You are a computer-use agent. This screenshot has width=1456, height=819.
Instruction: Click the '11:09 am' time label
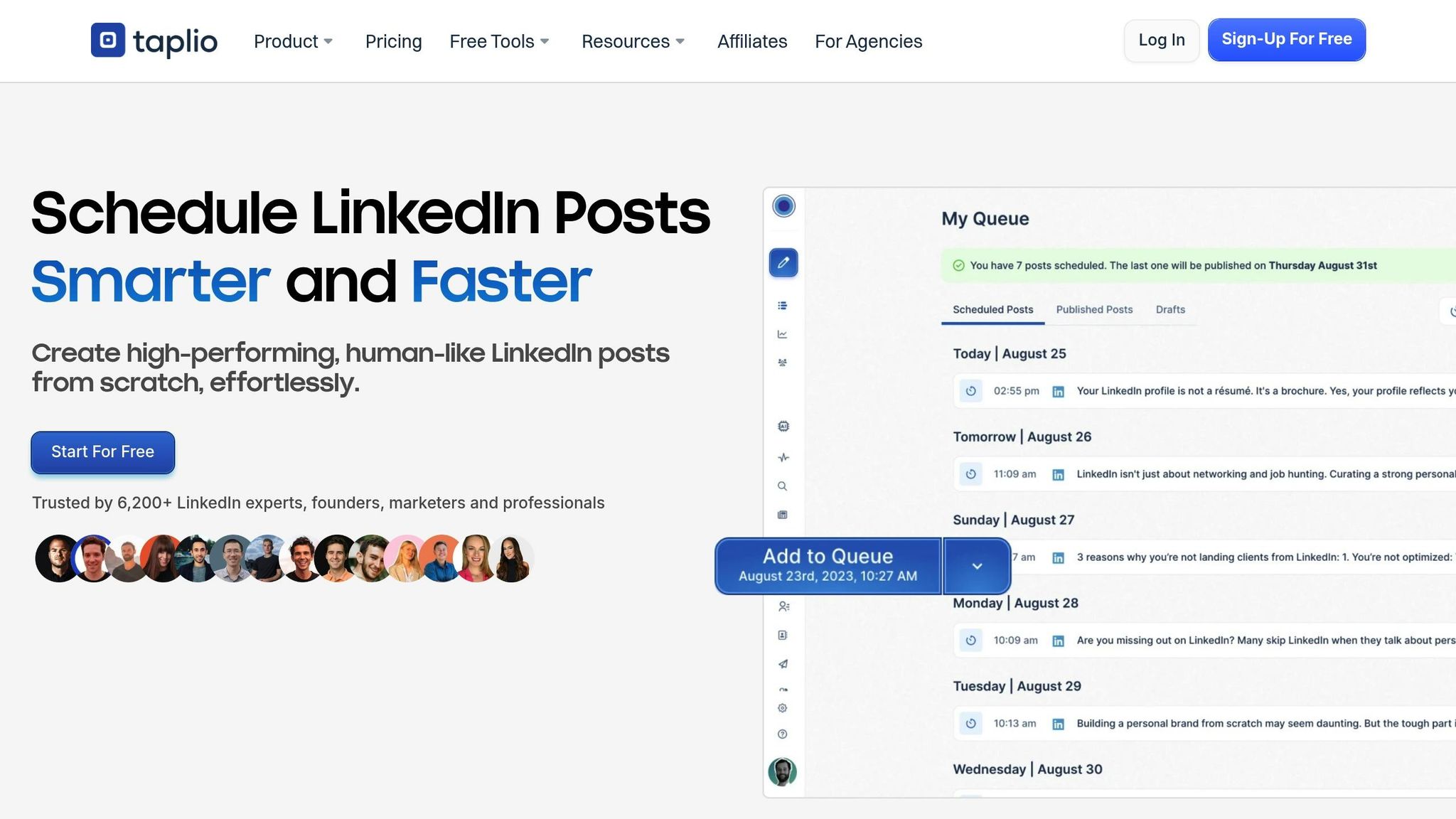pos(1015,474)
